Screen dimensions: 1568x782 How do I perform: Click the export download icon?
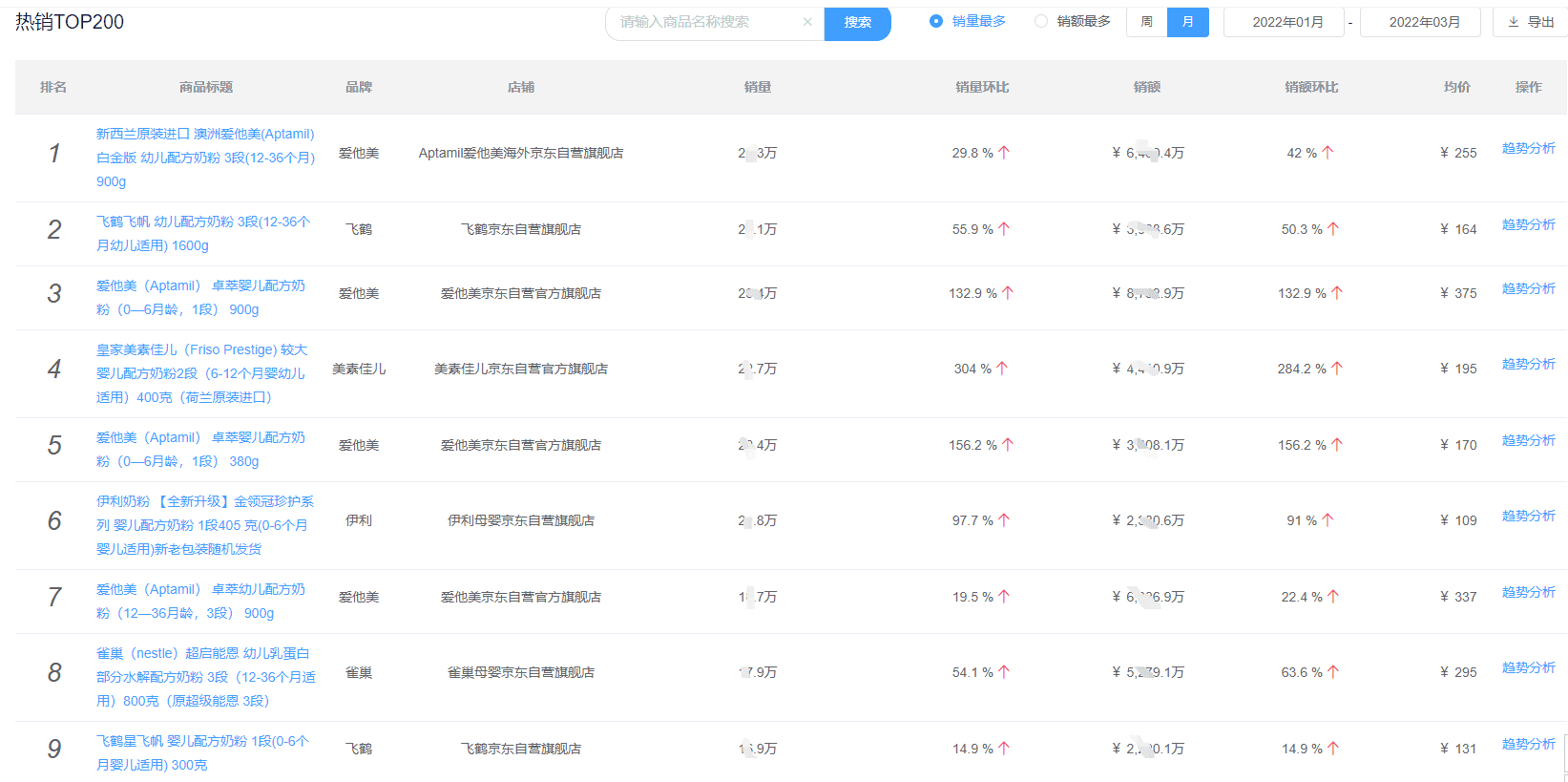tap(1514, 22)
